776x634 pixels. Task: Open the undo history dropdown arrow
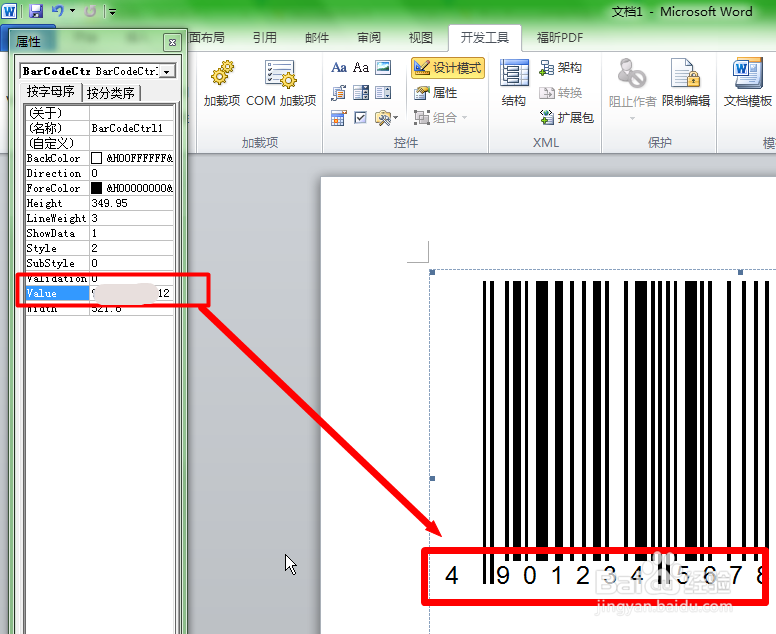[72, 10]
